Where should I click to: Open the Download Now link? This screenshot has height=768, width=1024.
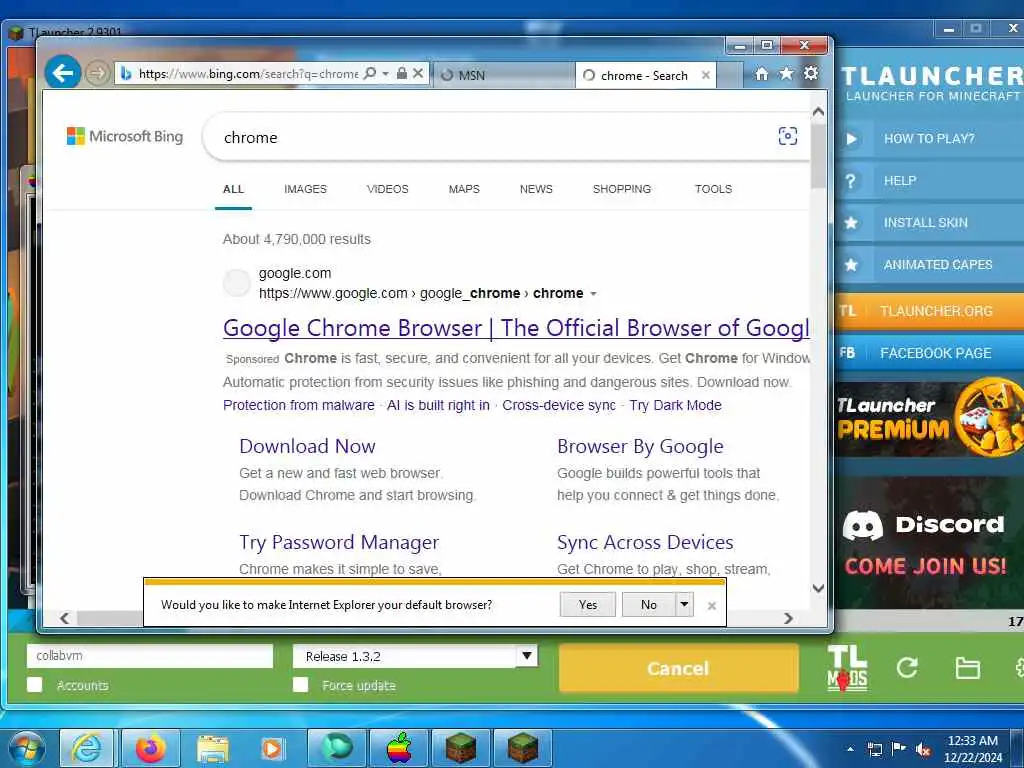[x=307, y=446]
